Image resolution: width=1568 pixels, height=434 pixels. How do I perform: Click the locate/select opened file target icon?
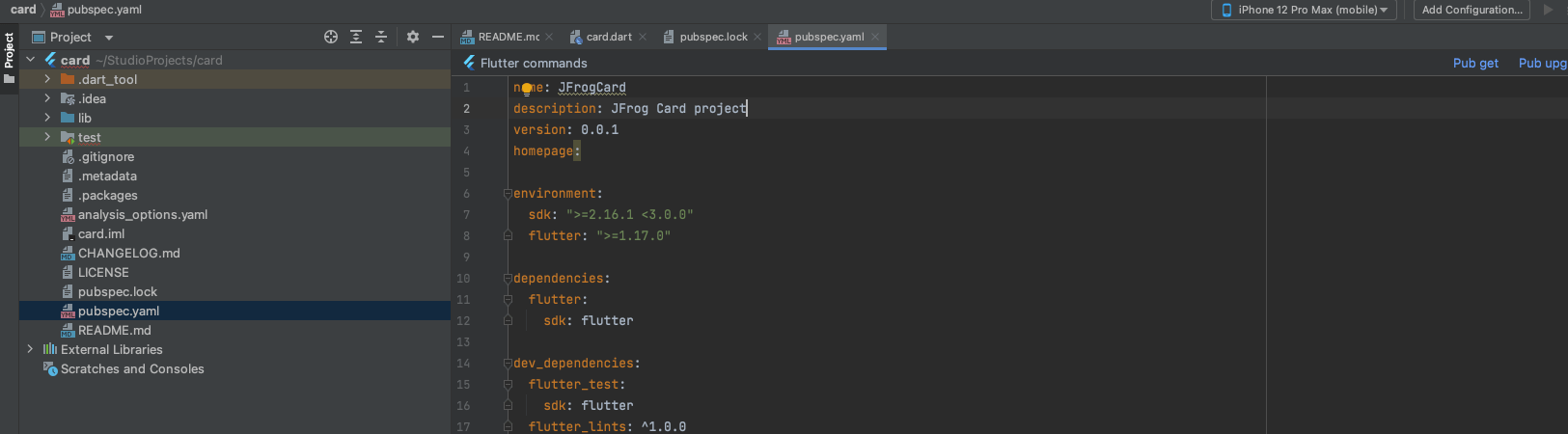coord(331,37)
